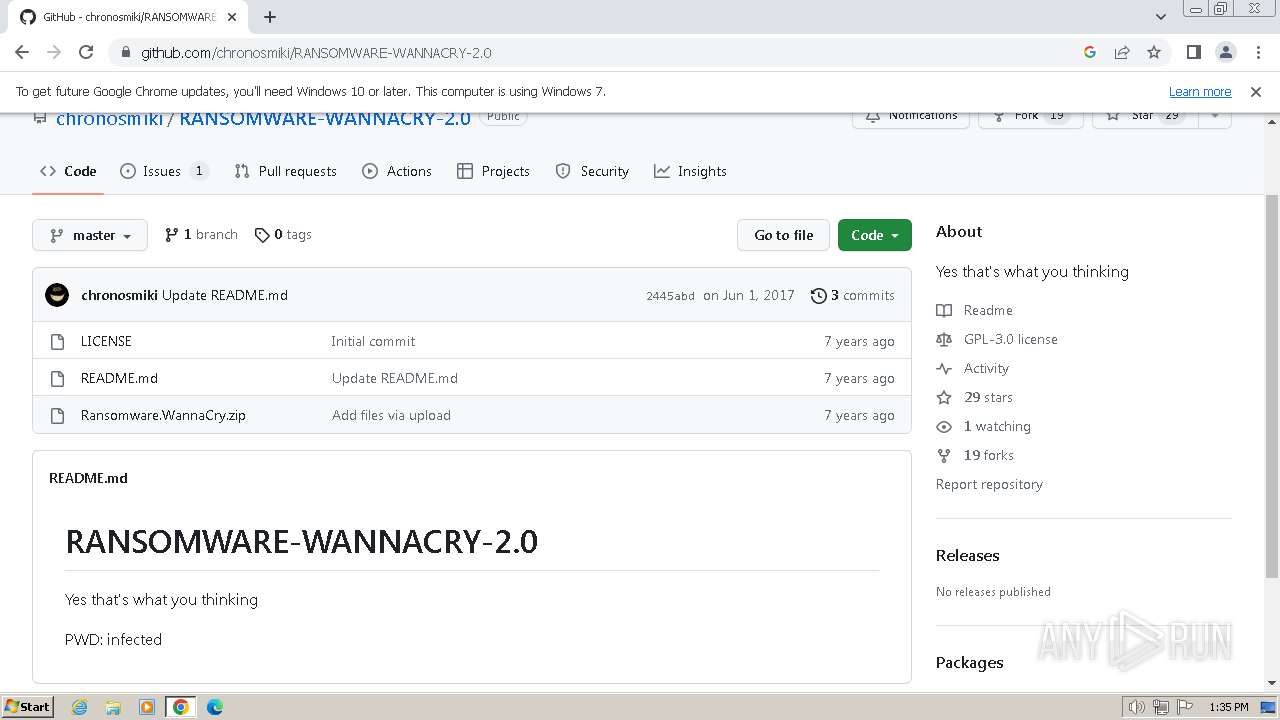
Task: Launch Internet Explorer from taskbar
Action: pyautogui.click(x=80, y=707)
